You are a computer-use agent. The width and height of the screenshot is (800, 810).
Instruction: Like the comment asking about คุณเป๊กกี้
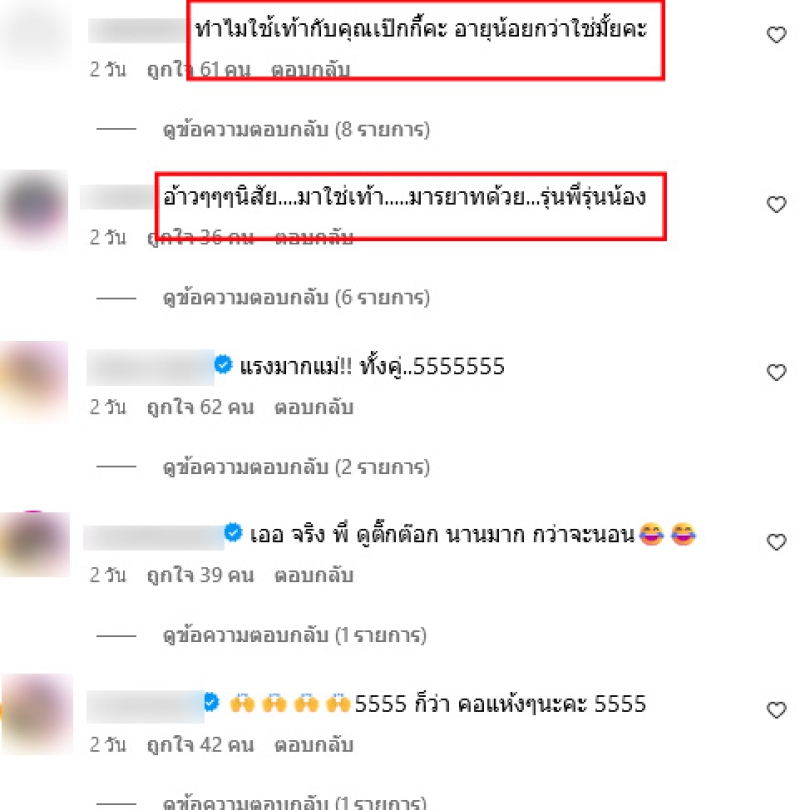click(x=776, y=35)
